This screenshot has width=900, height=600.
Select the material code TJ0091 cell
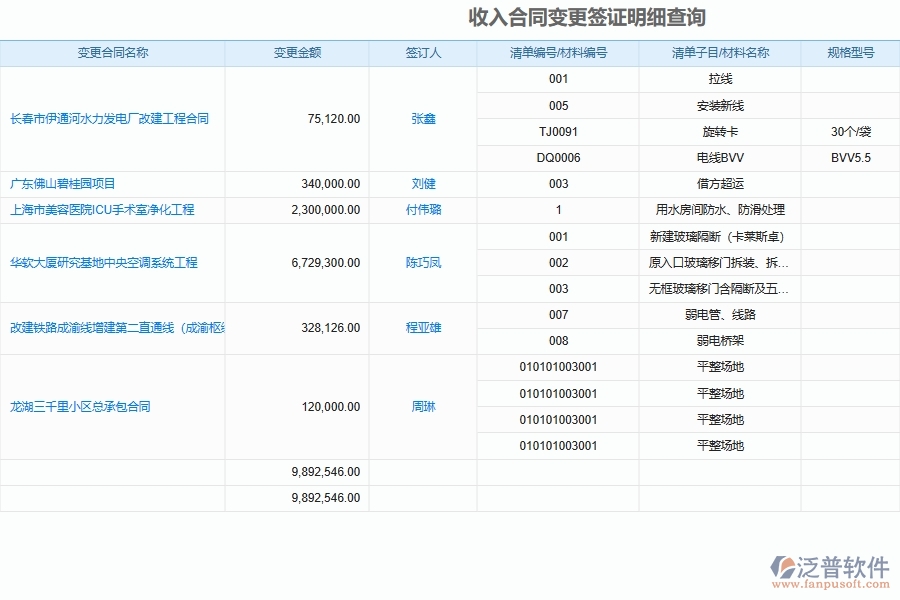(x=558, y=131)
